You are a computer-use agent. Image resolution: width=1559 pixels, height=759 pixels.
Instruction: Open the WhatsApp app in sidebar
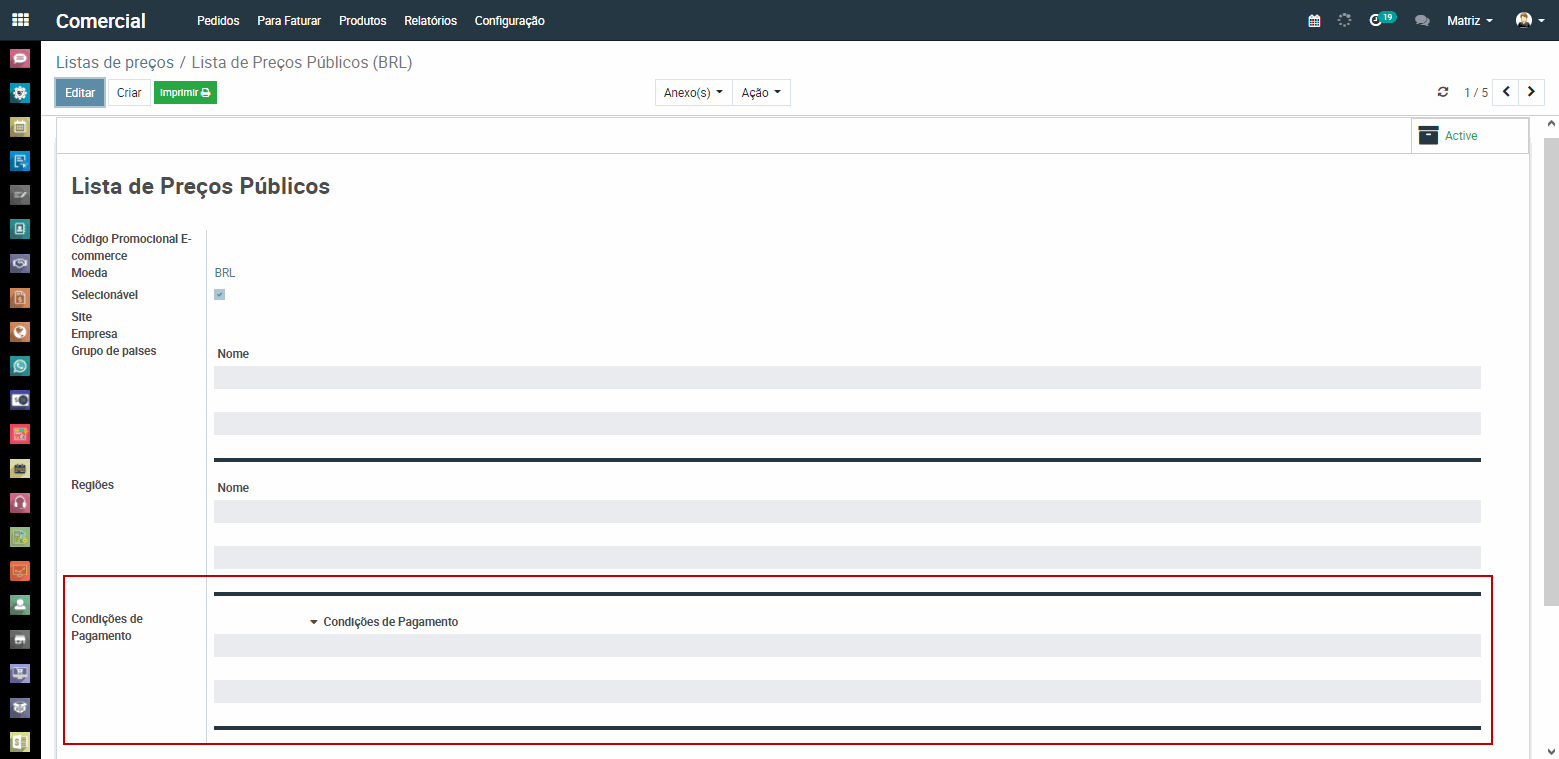tap(20, 366)
